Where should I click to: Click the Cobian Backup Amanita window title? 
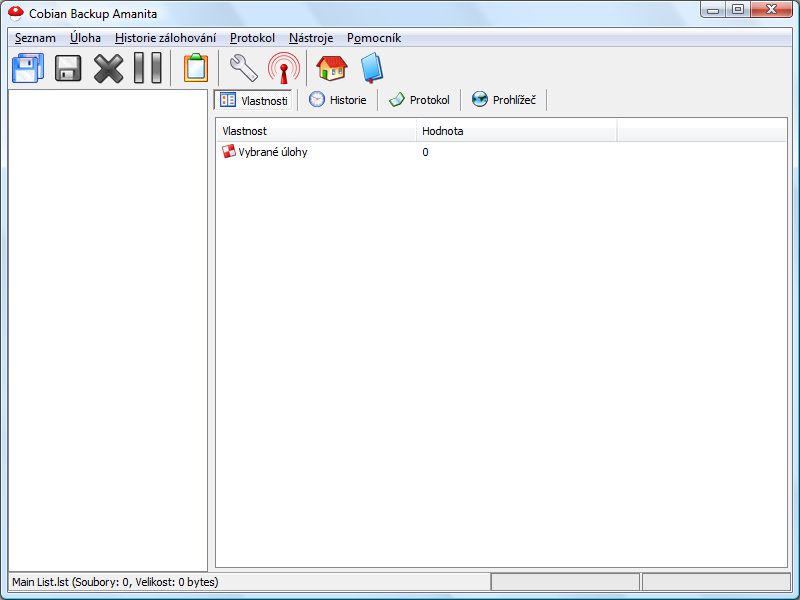click(x=93, y=13)
